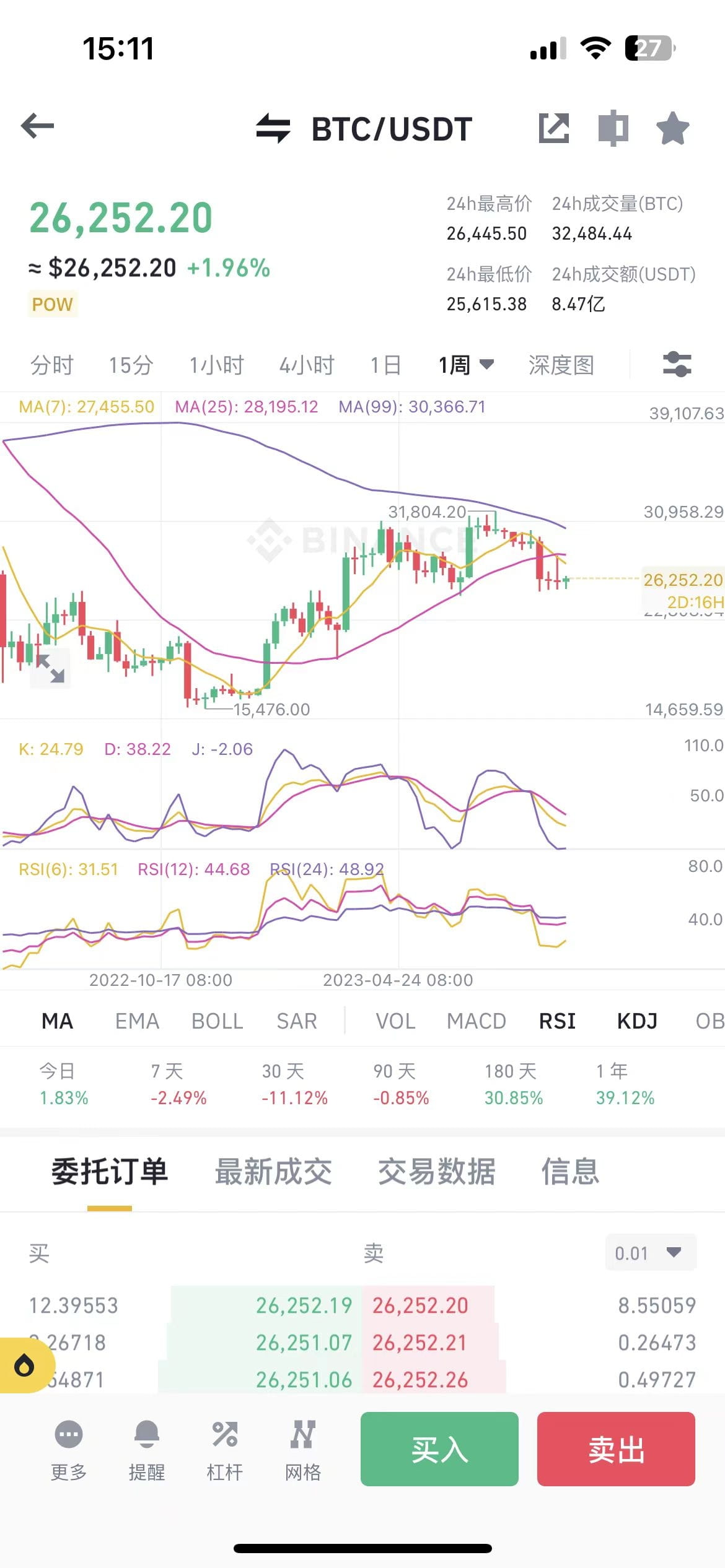This screenshot has width=725, height=1568.
Task: Tap the green 买入 buy button
Action: [x=439, y=1449]
